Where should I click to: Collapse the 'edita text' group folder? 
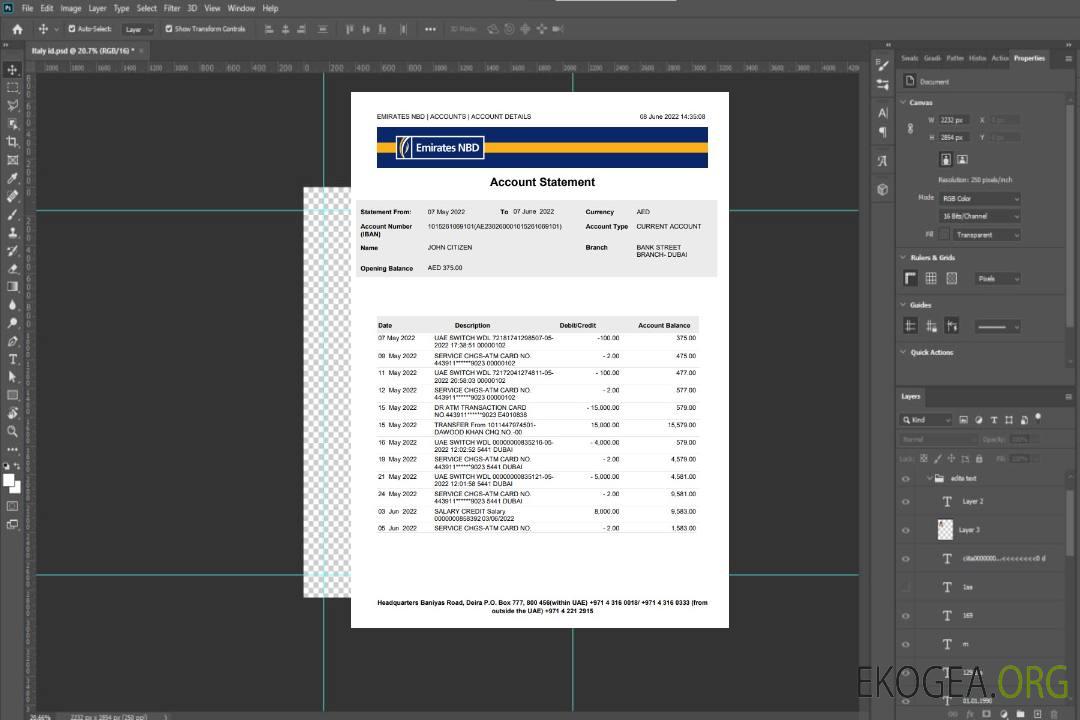929,478
